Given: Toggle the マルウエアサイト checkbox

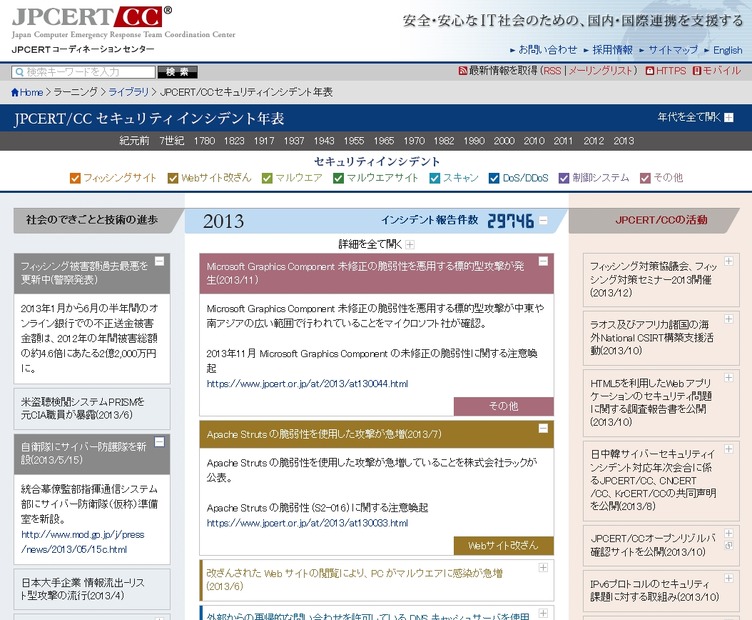Looking at the screenshot, I should pyautogui.click(x=338, y=178).
